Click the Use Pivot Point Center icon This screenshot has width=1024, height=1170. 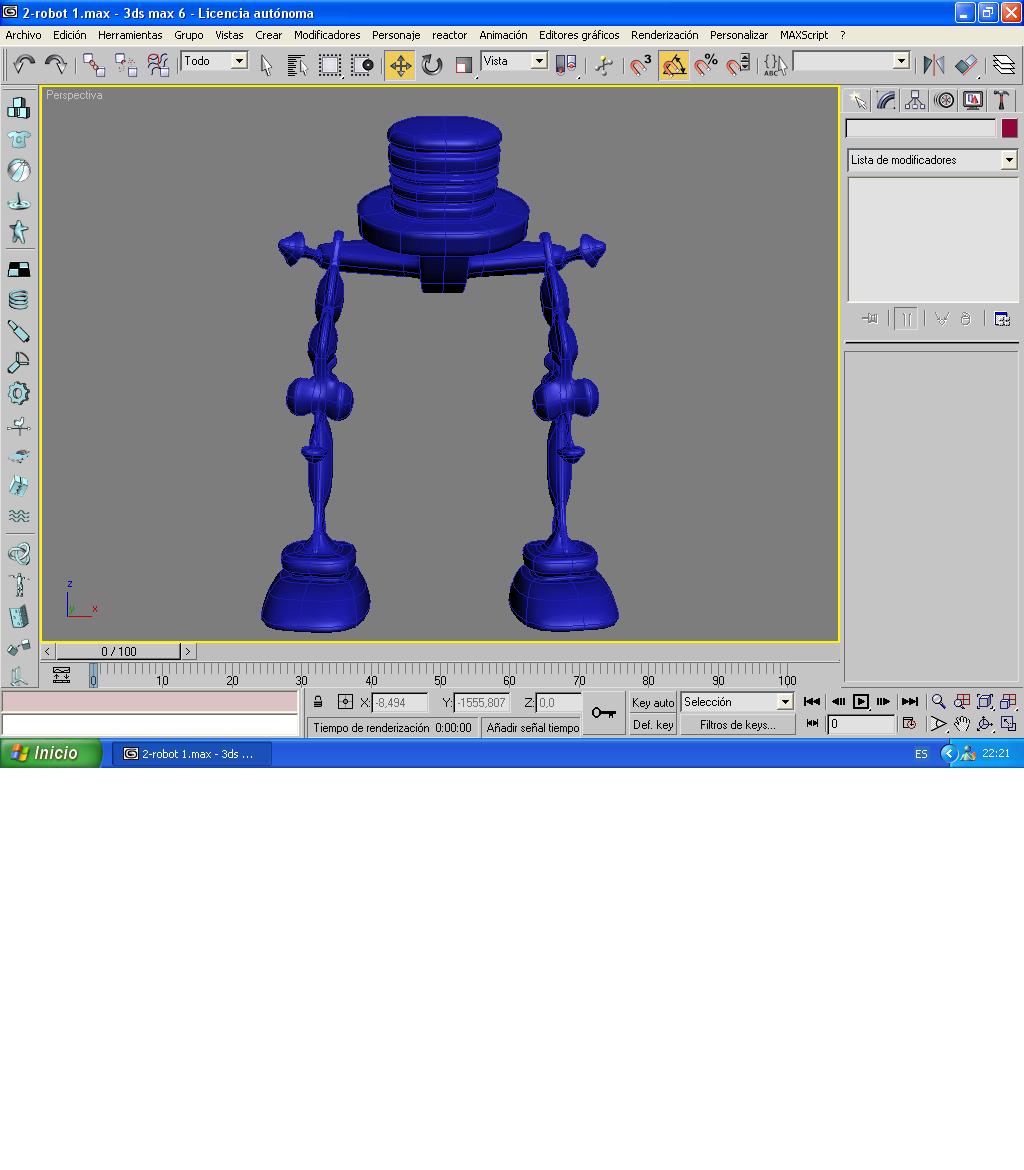point(566,65)
